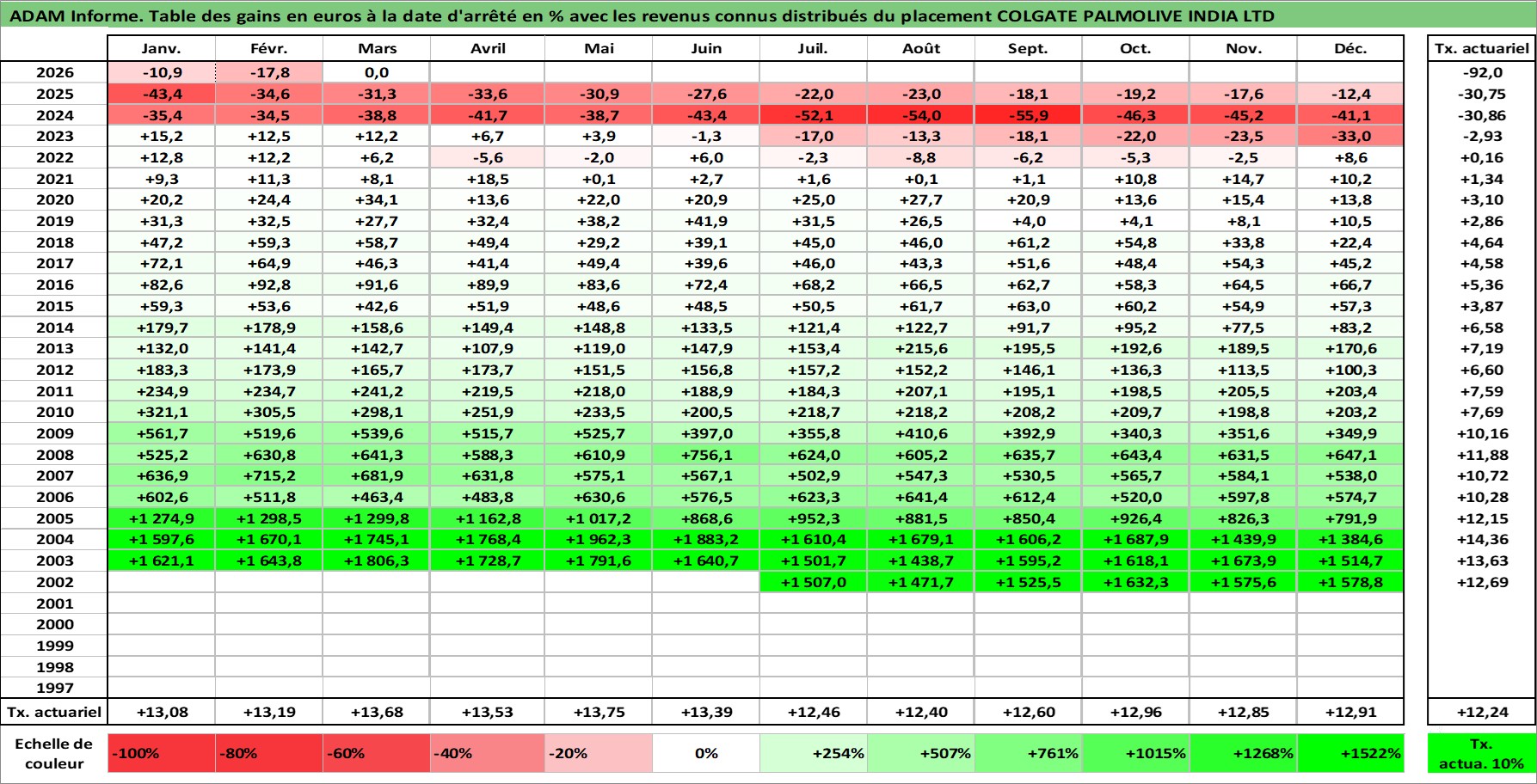Select the cell showing +756,1
Screen dimensions: 1537x784
tap(706, 455)
